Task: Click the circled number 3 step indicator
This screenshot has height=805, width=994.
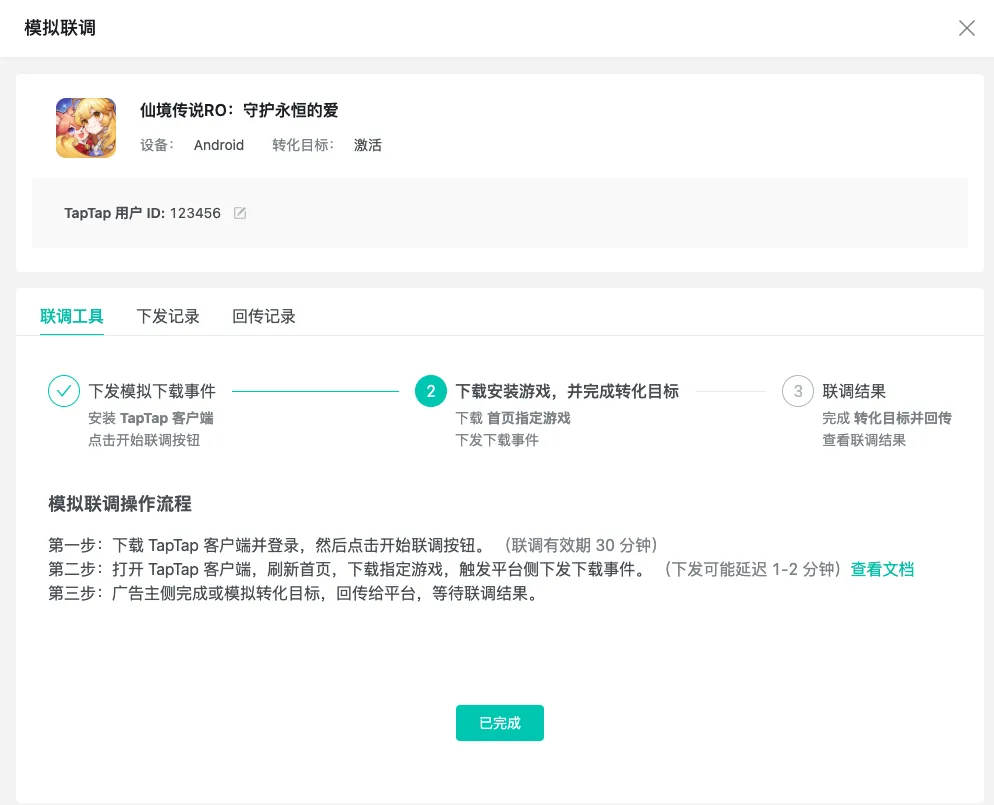Action: pyautogui.click(x=797, y=391)
